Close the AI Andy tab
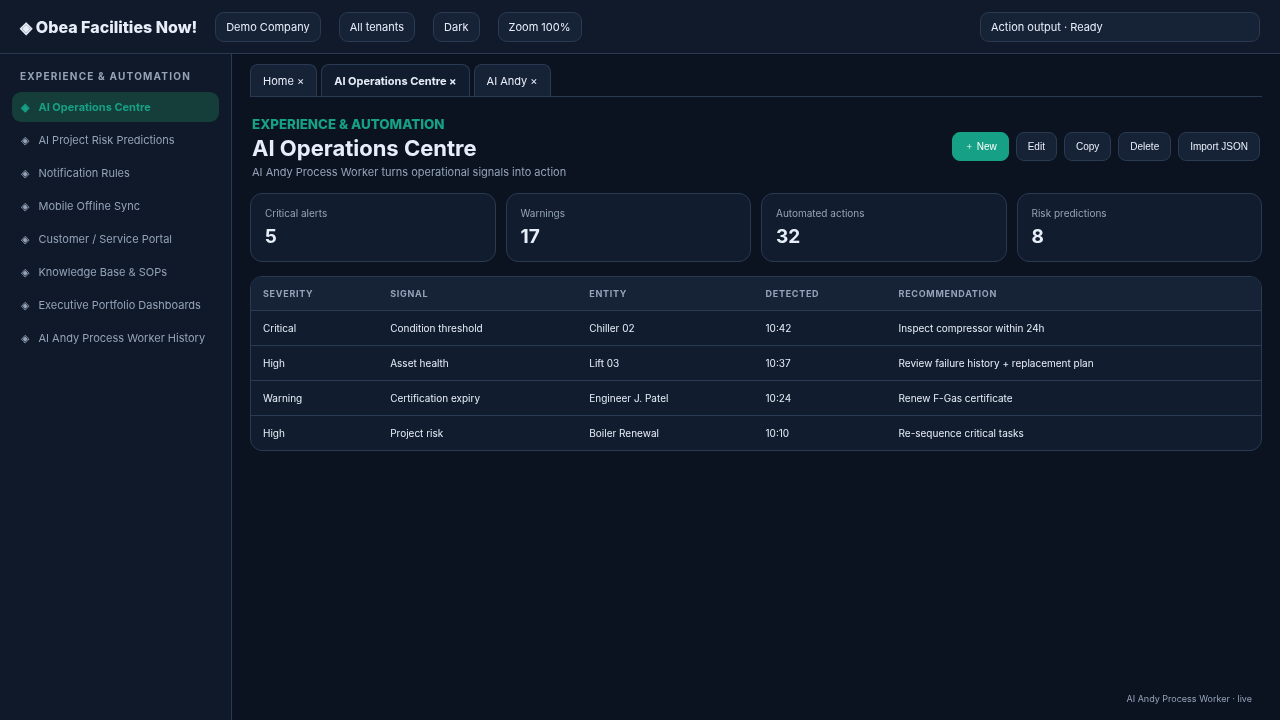Image resolution: width=1280 pixels, height=720 pixels. coord(533,82)
